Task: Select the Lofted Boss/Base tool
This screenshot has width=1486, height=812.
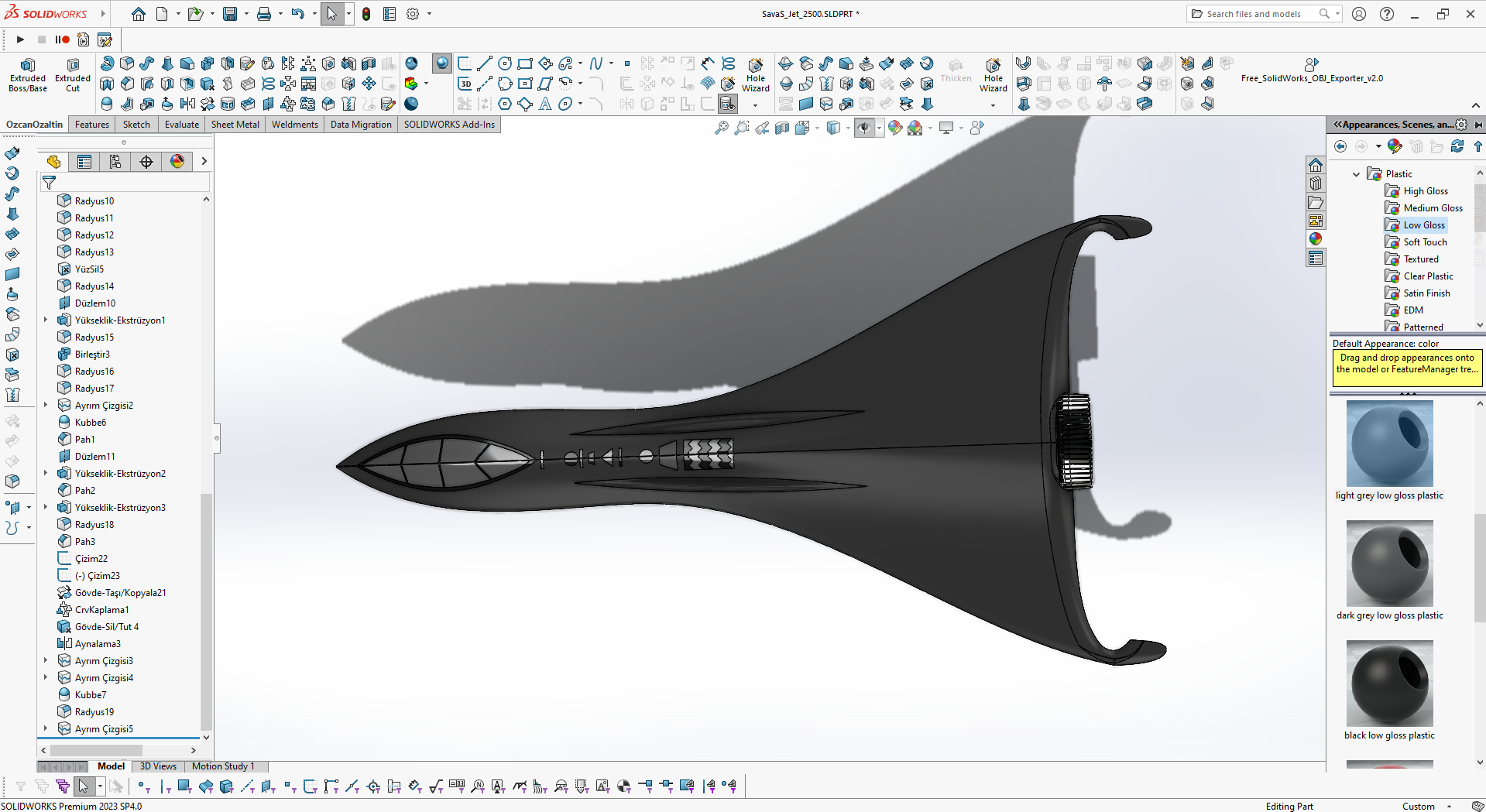Action: tap(167, 63)
